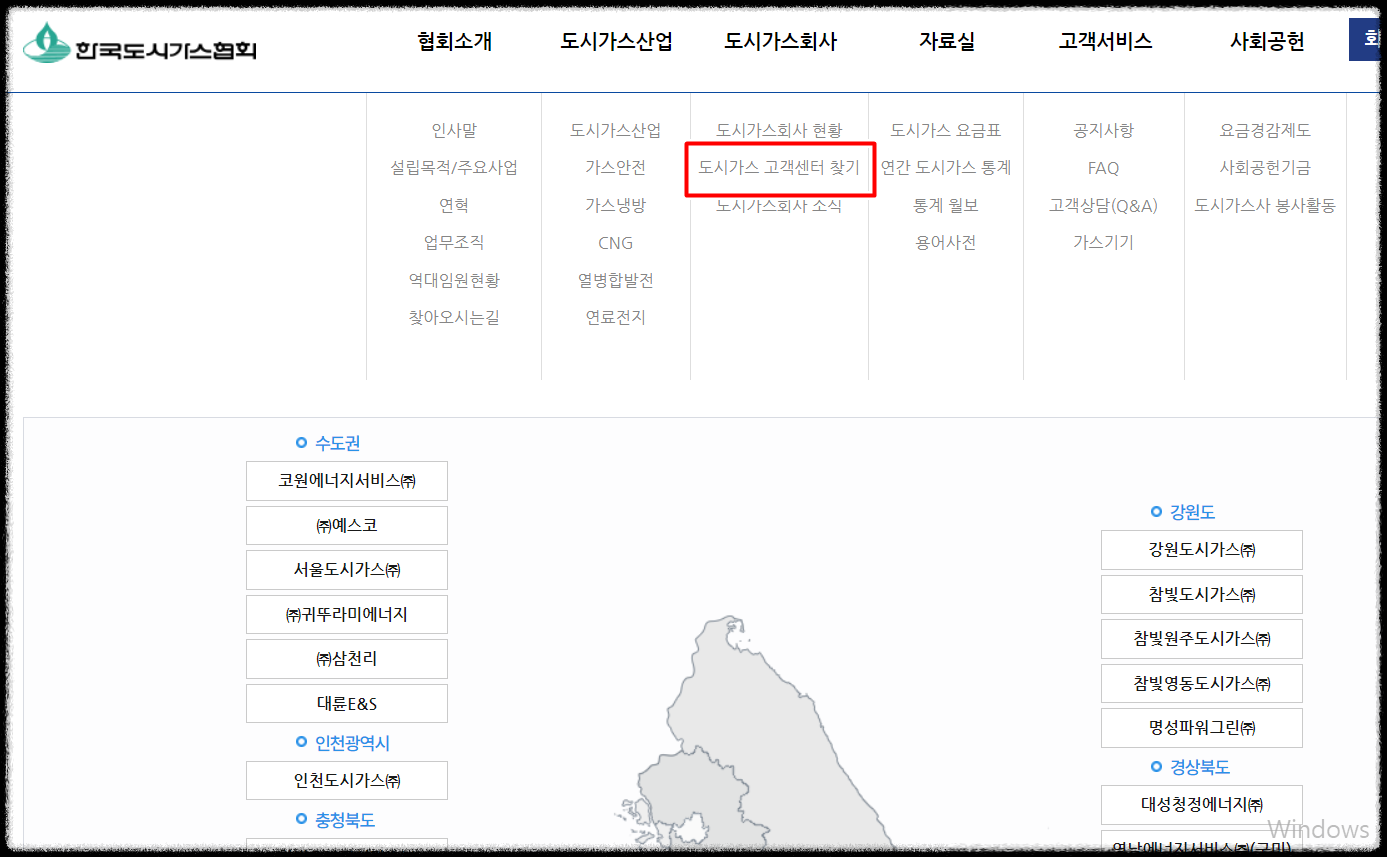Select ㈜삼천리 button

(347, 659)
